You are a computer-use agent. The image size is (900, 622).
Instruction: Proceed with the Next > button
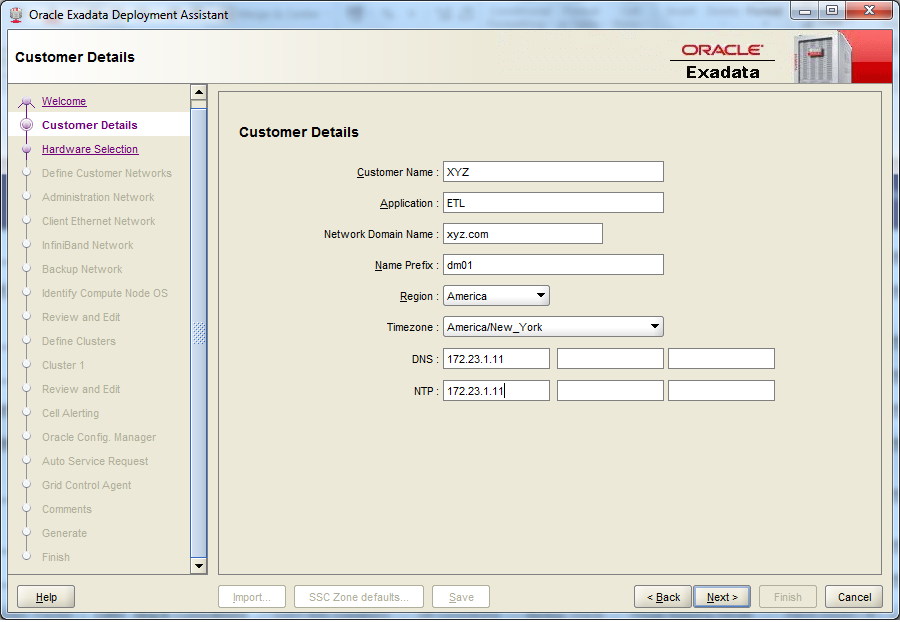coord(722,597)
